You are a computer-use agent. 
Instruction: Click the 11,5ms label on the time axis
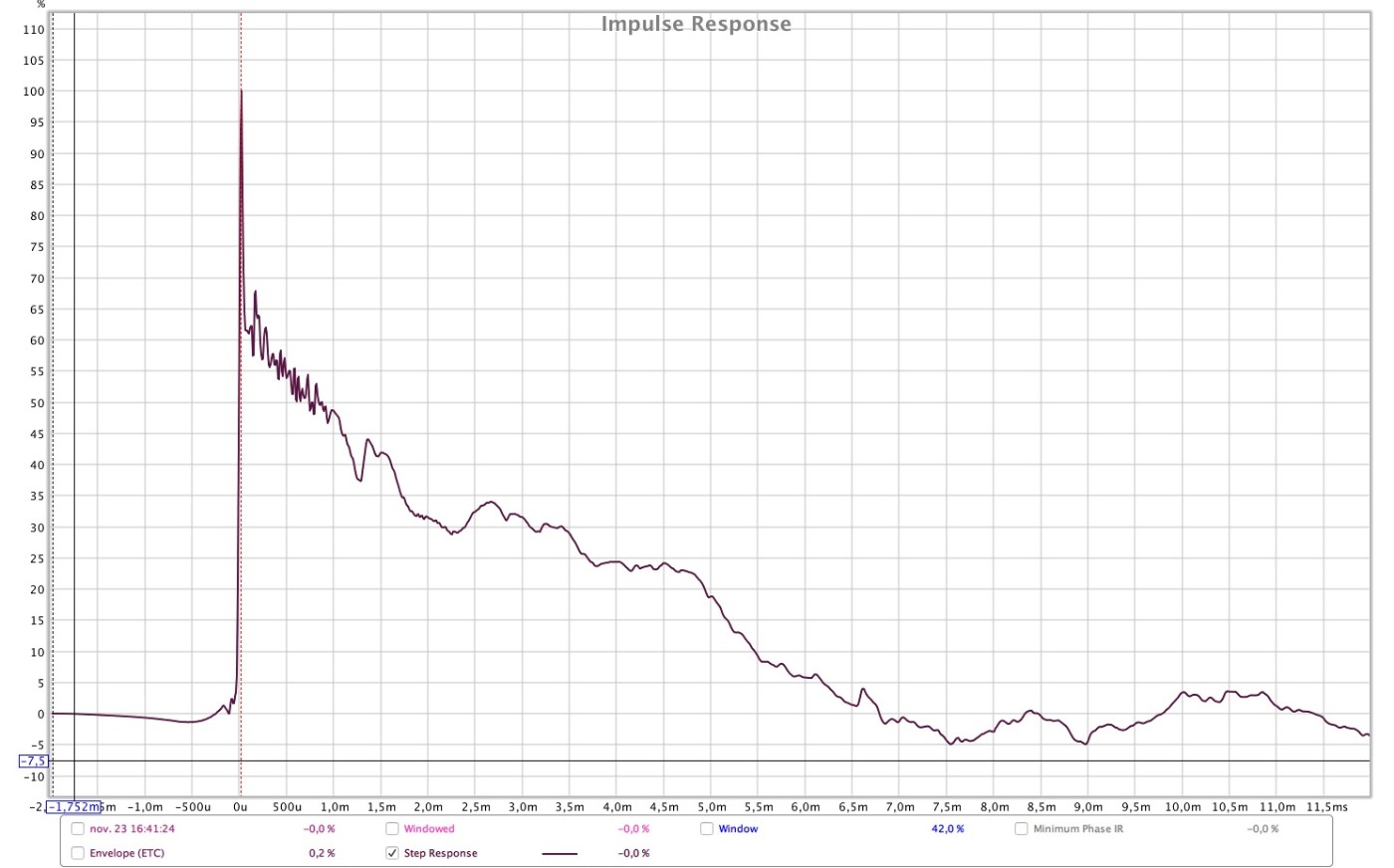tap(1326, 807)
